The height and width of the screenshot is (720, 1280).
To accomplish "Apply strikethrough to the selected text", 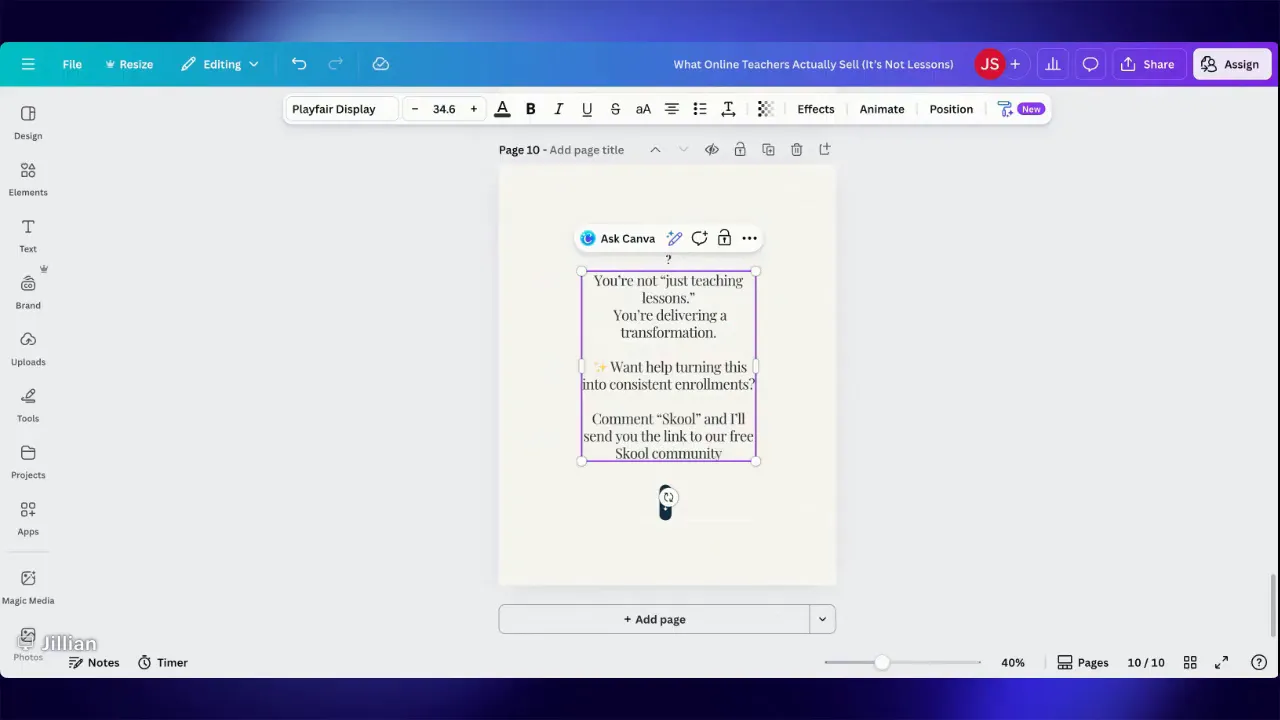I will 615,109.
